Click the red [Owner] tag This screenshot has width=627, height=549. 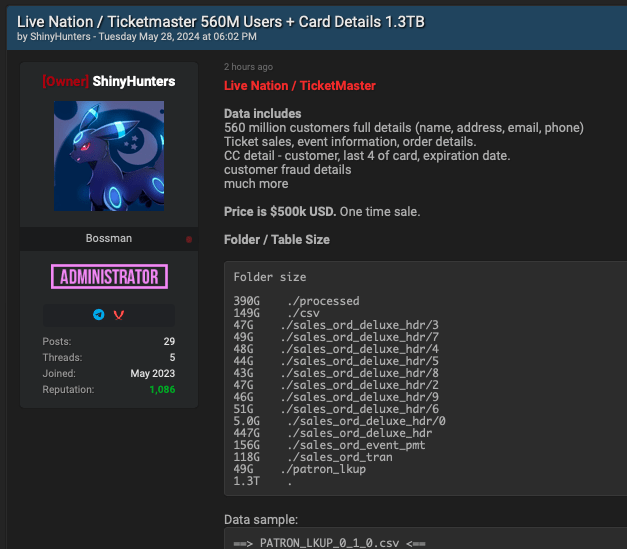coord(66,82)
